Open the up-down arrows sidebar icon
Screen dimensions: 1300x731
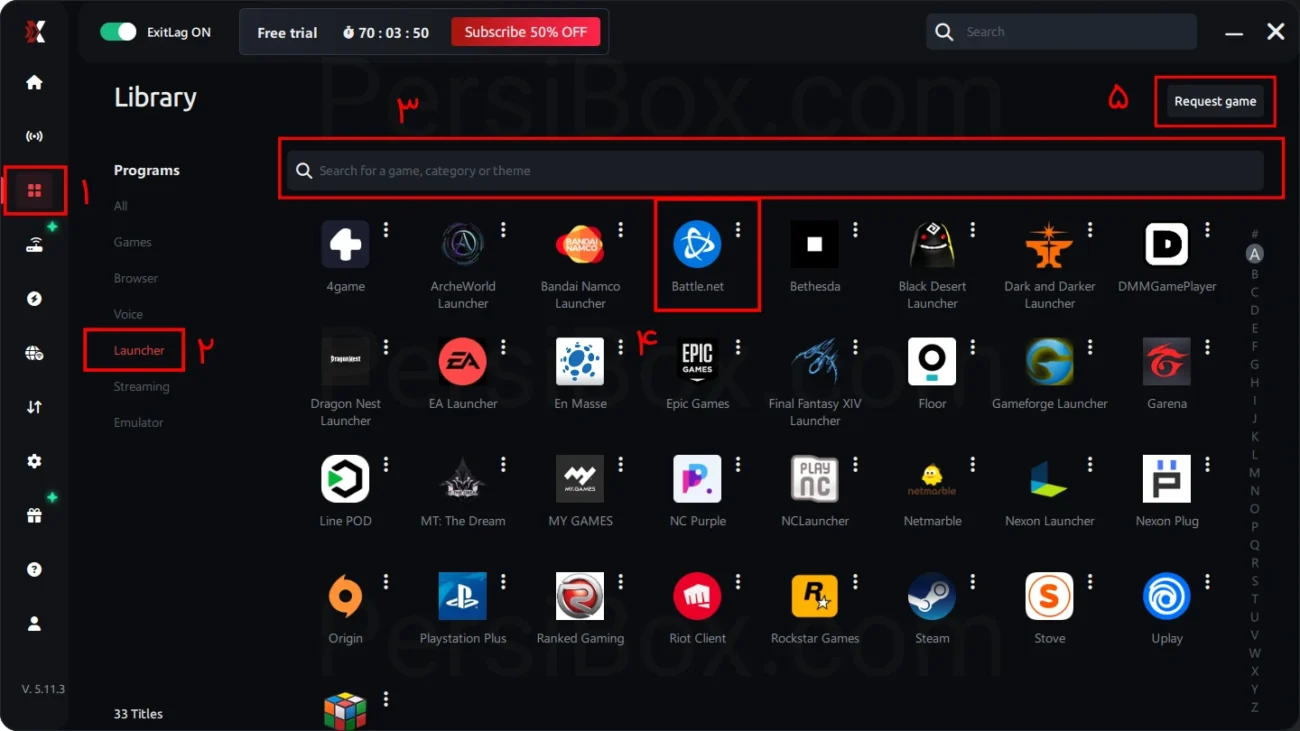34,407
